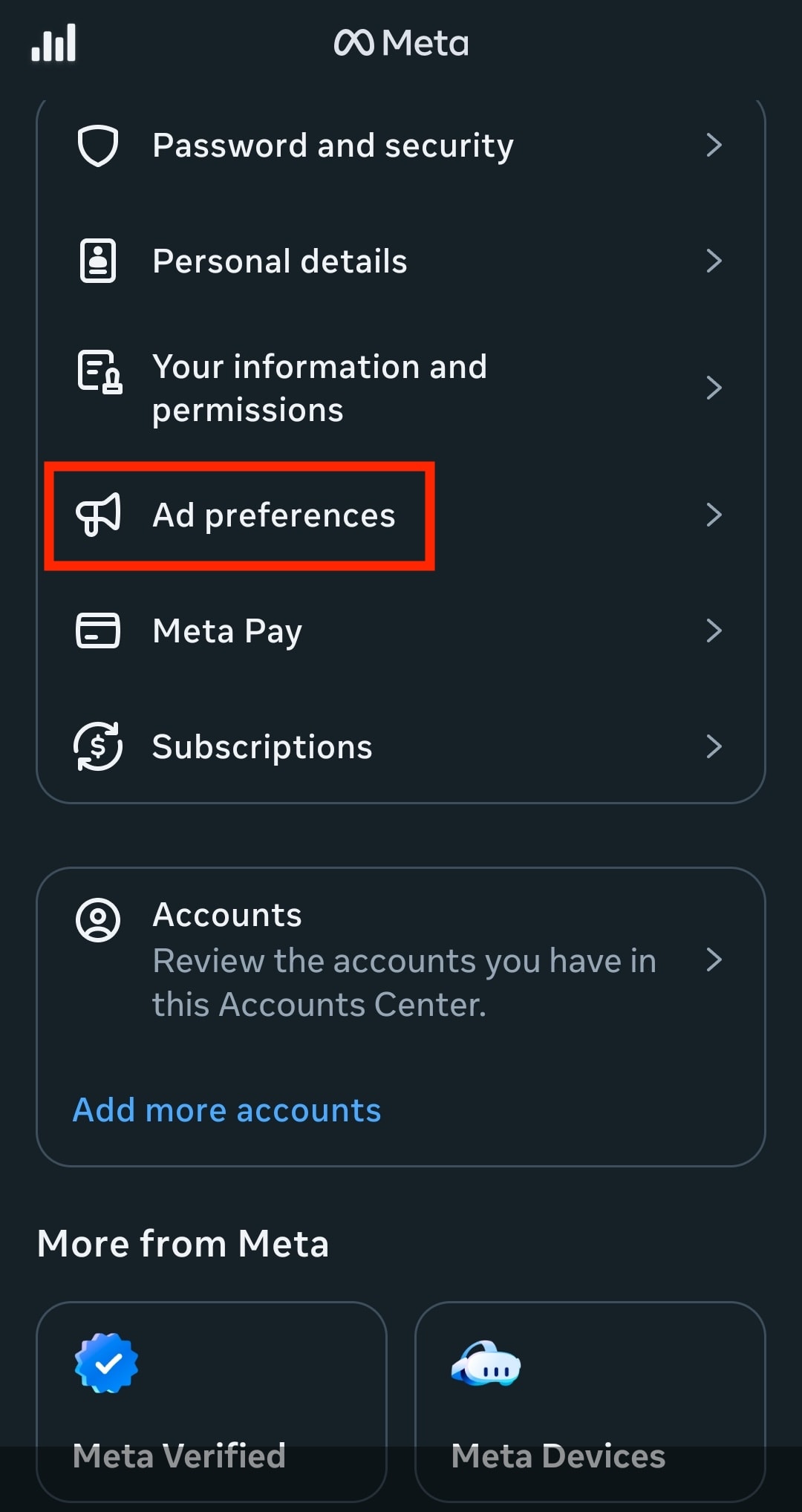The width and height of the screenshot is (802, 1512).
Task: Expand the Ad preferences row chevron
Action: coord(714,515)
